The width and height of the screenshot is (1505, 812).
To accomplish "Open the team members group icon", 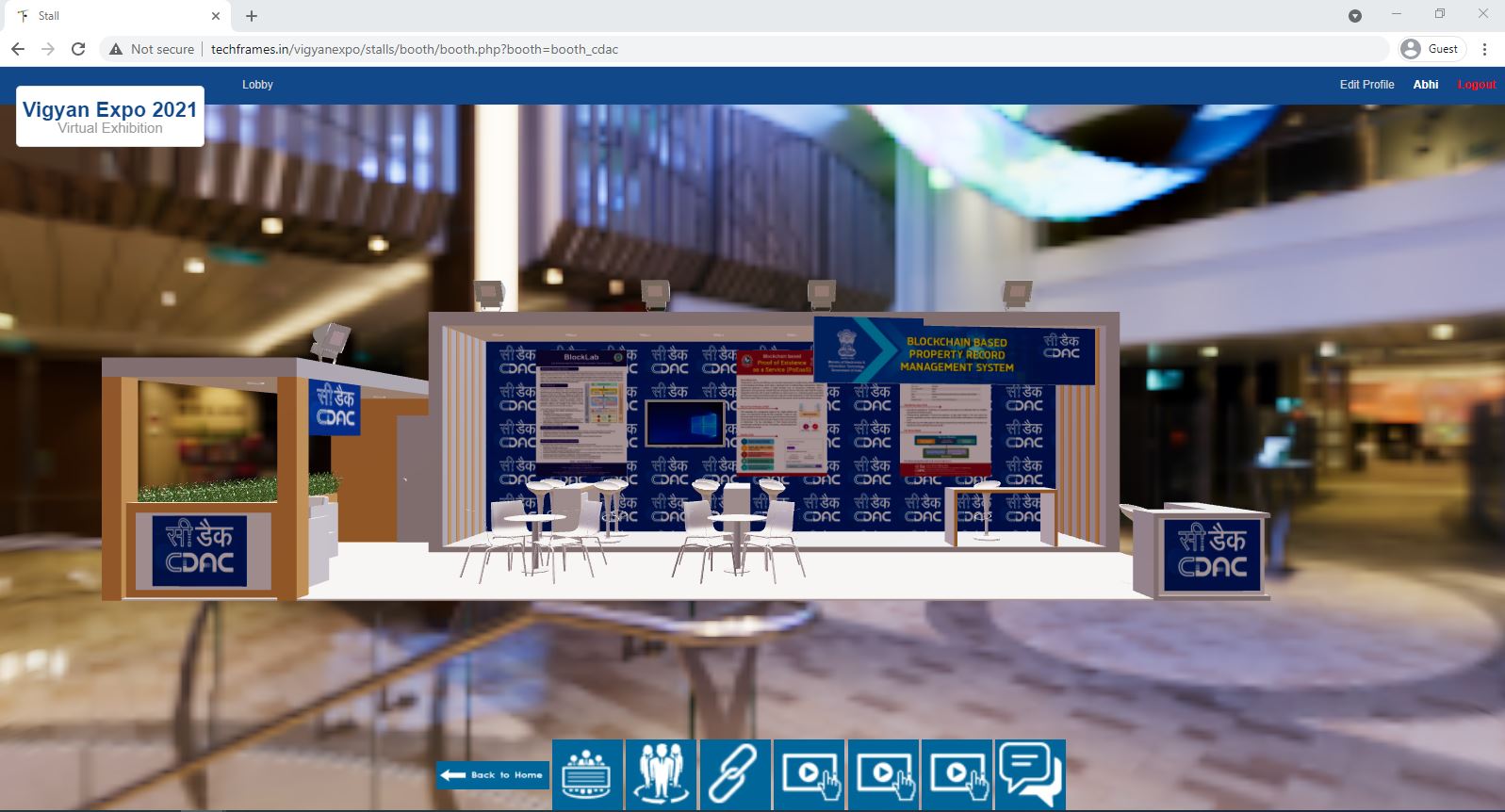I will [x=661, y=774].
